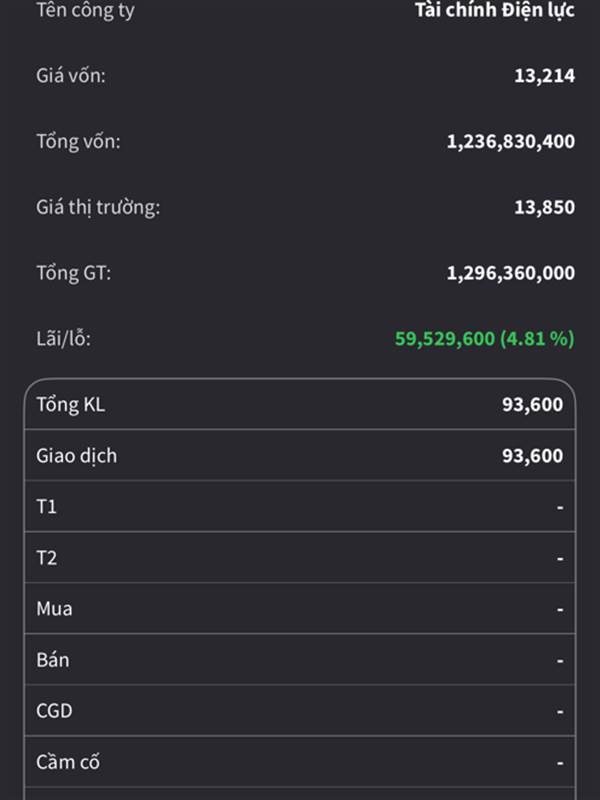Click the Mua row

click(300, 609)
